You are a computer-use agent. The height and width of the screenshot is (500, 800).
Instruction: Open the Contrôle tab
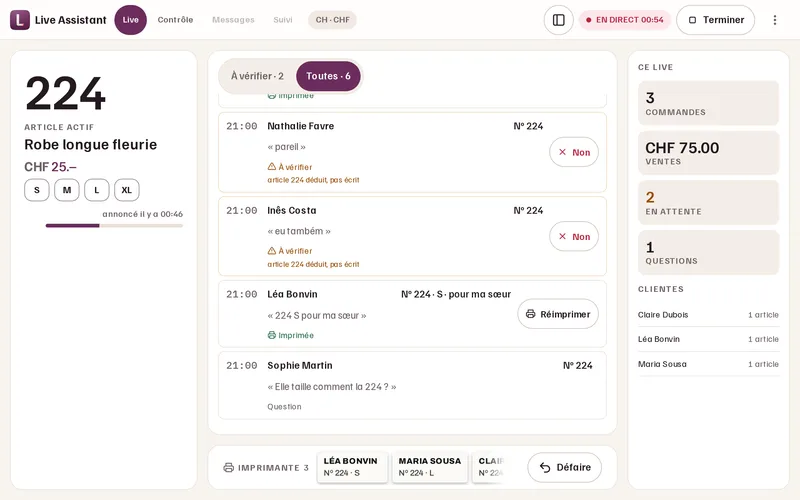click(175, 20)
